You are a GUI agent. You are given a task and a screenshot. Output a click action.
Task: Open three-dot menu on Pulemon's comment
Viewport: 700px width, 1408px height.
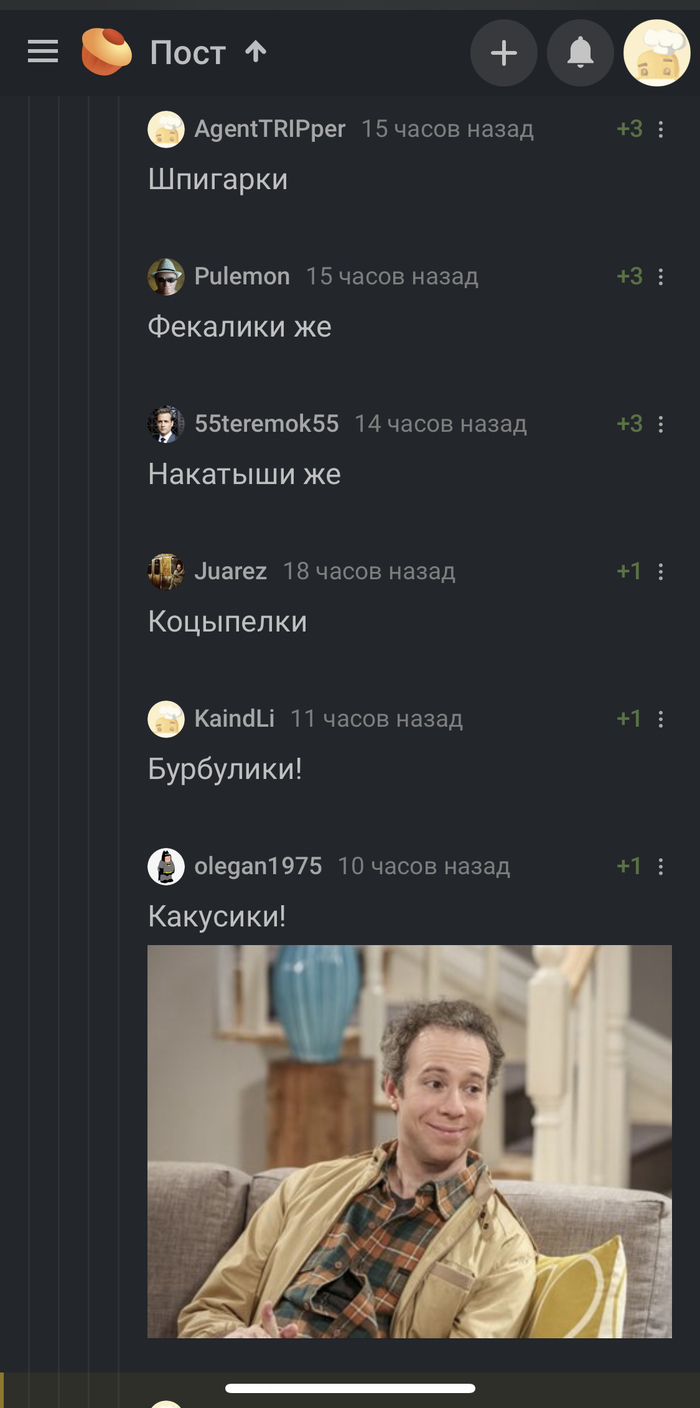(x=661, y=276)
